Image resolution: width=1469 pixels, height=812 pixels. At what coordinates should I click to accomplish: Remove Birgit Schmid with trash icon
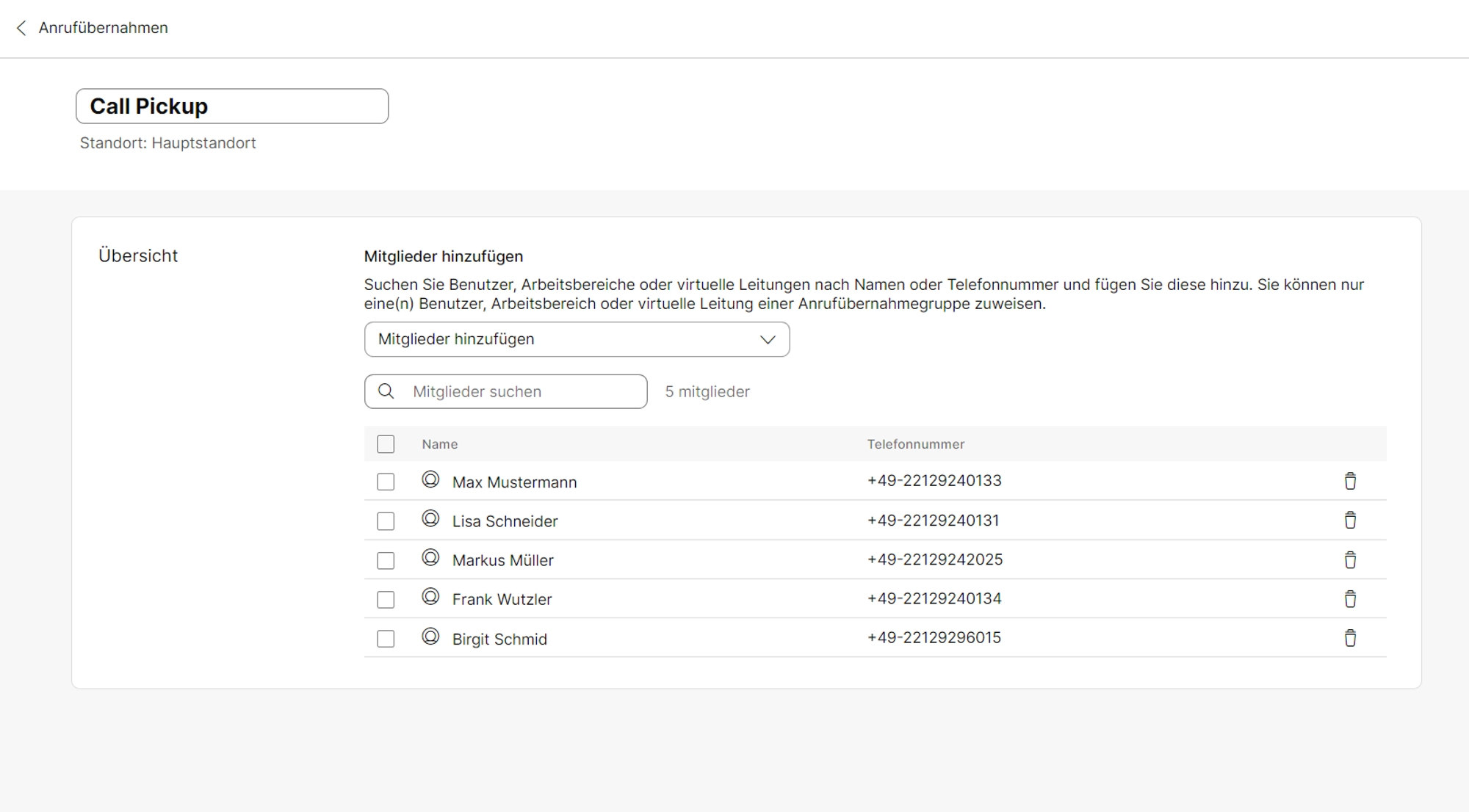(x=1350, y=638)
